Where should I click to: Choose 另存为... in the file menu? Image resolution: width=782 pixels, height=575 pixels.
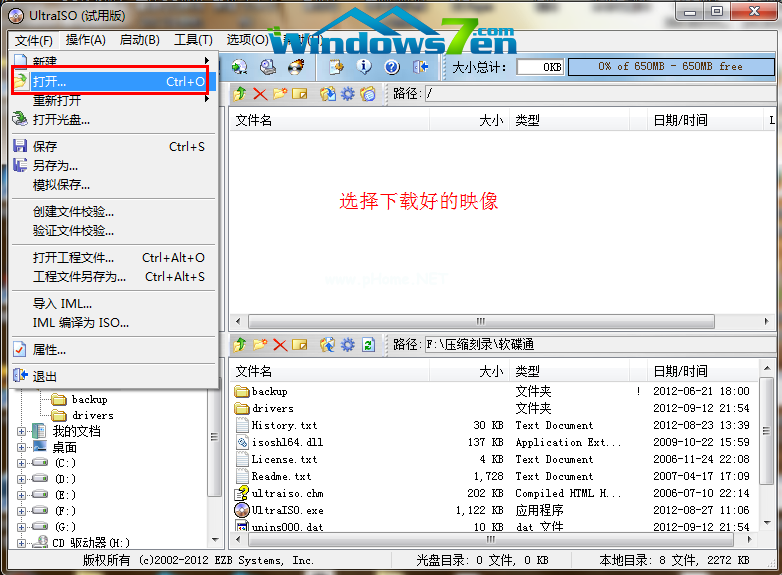55,165
